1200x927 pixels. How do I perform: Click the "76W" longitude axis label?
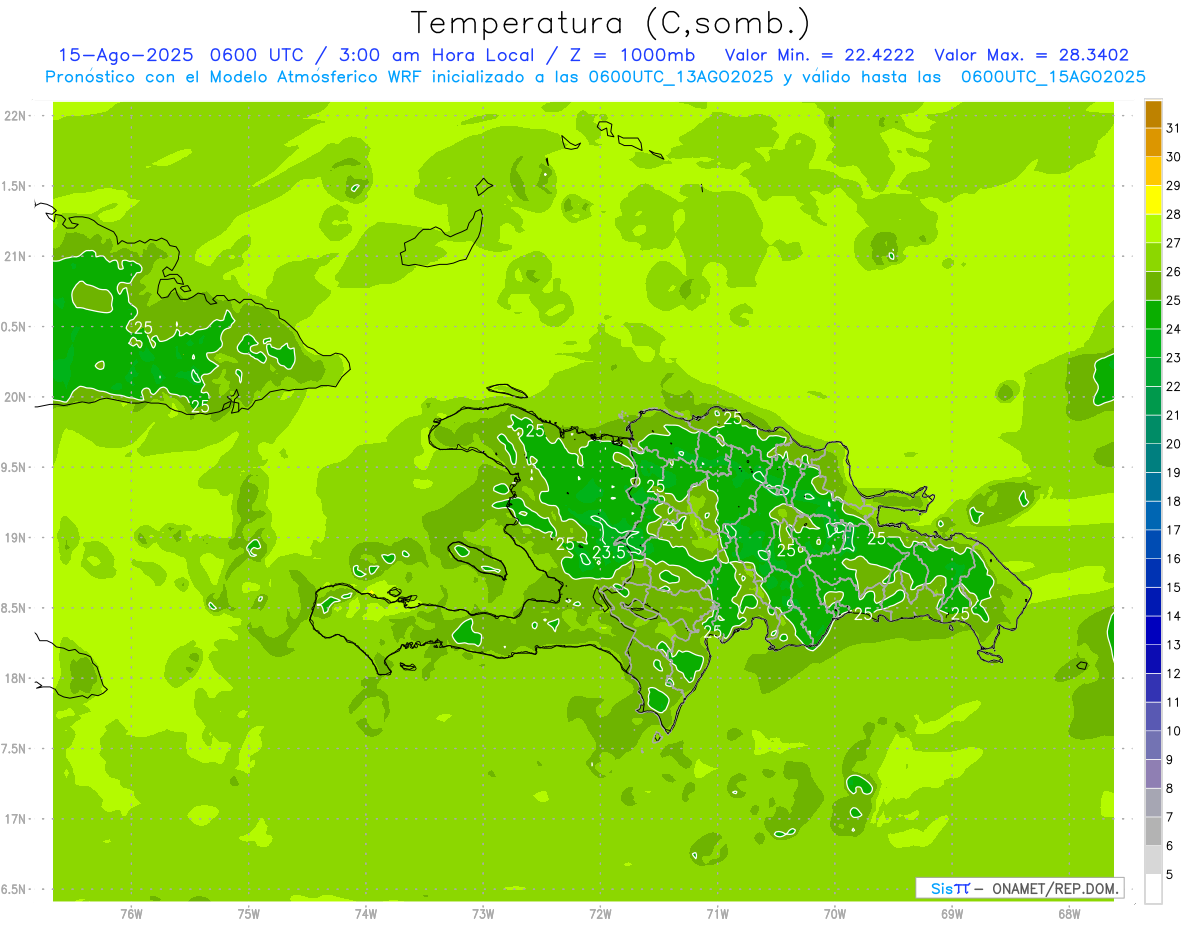[131, 913]
